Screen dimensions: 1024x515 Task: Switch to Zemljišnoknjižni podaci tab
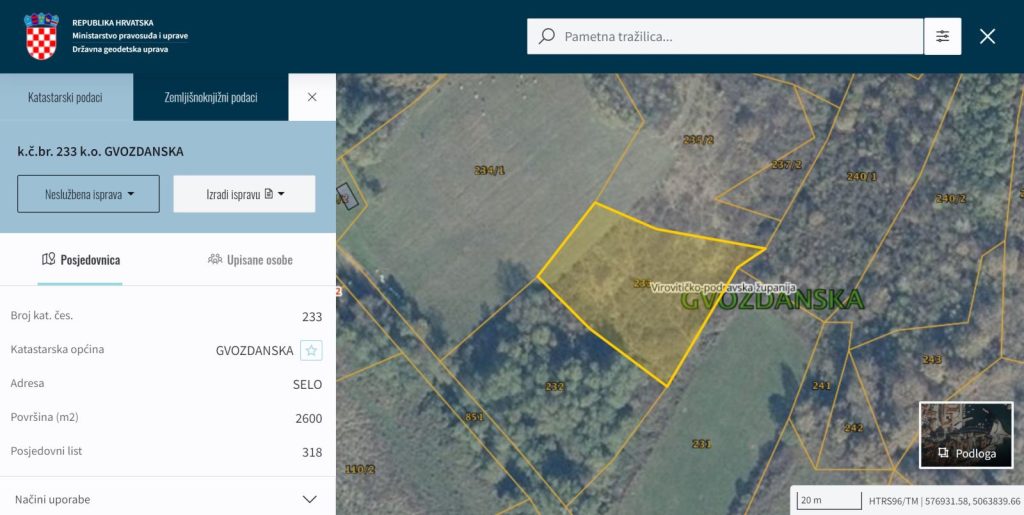[x=210, y=97]
